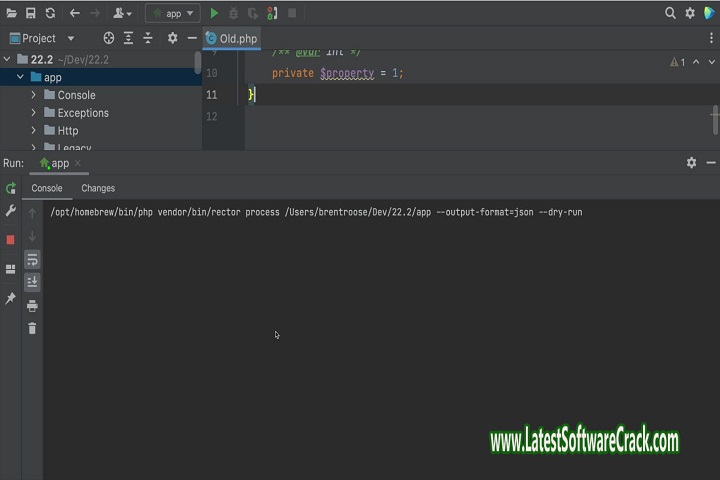720x480 pixels.
Task: Click the Project tree scrollbar thumb
Action: 197,62
